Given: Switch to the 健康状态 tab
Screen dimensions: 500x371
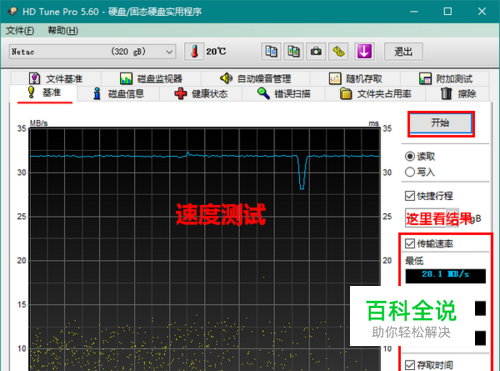Looking at the screenshot, I should 201,94.
